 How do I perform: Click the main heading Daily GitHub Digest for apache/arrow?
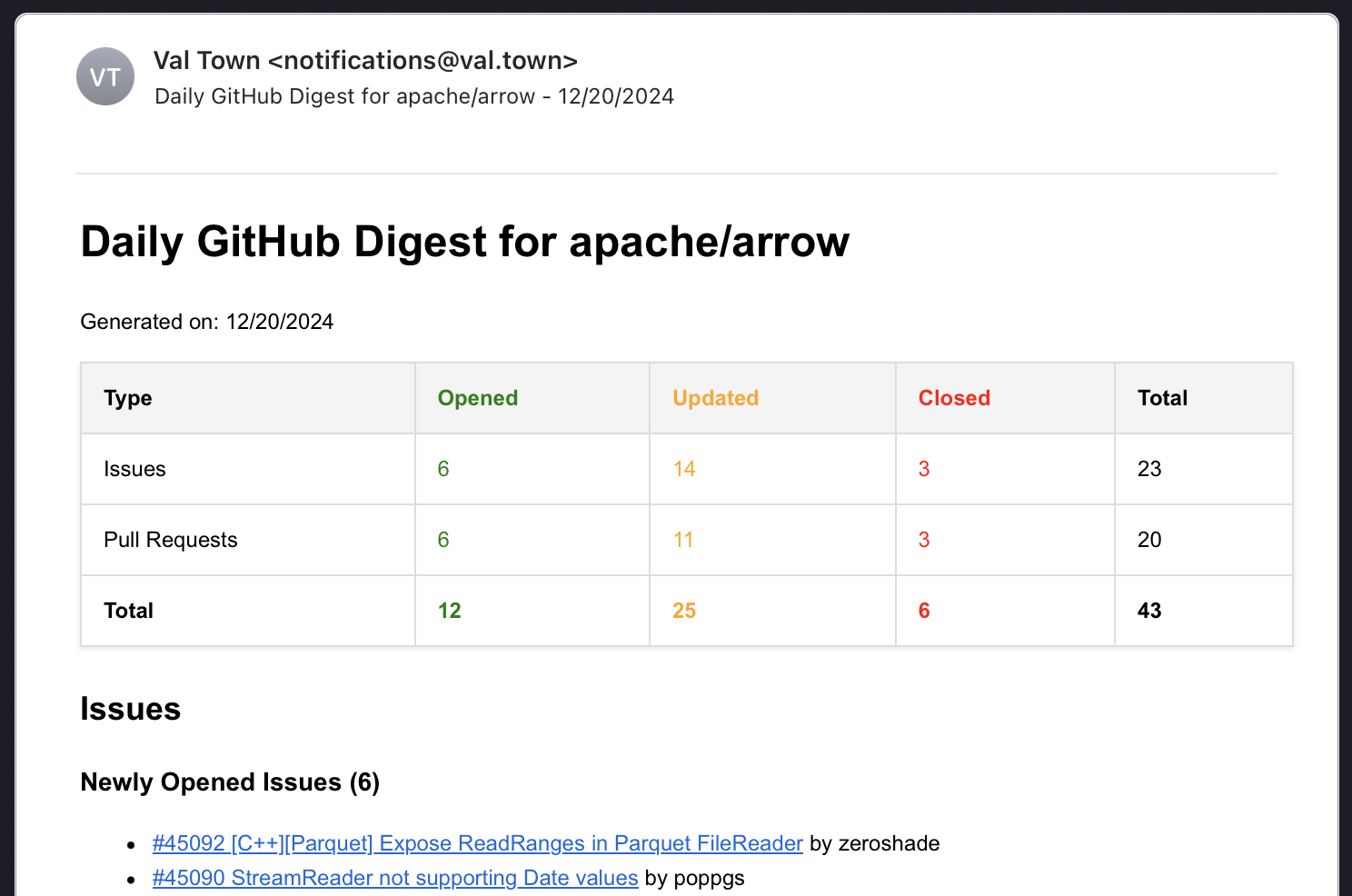pyautogui.click(x=465, y=242)
